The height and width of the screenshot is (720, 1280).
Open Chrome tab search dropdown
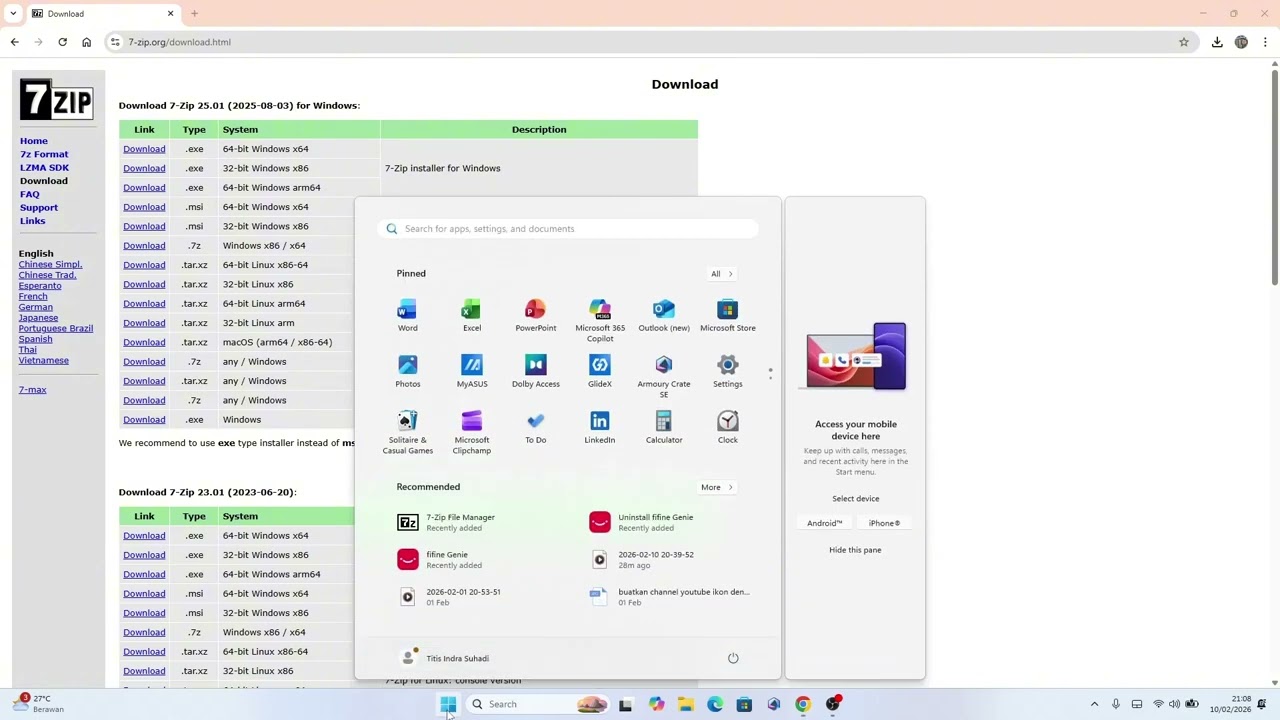pos(13,14)
